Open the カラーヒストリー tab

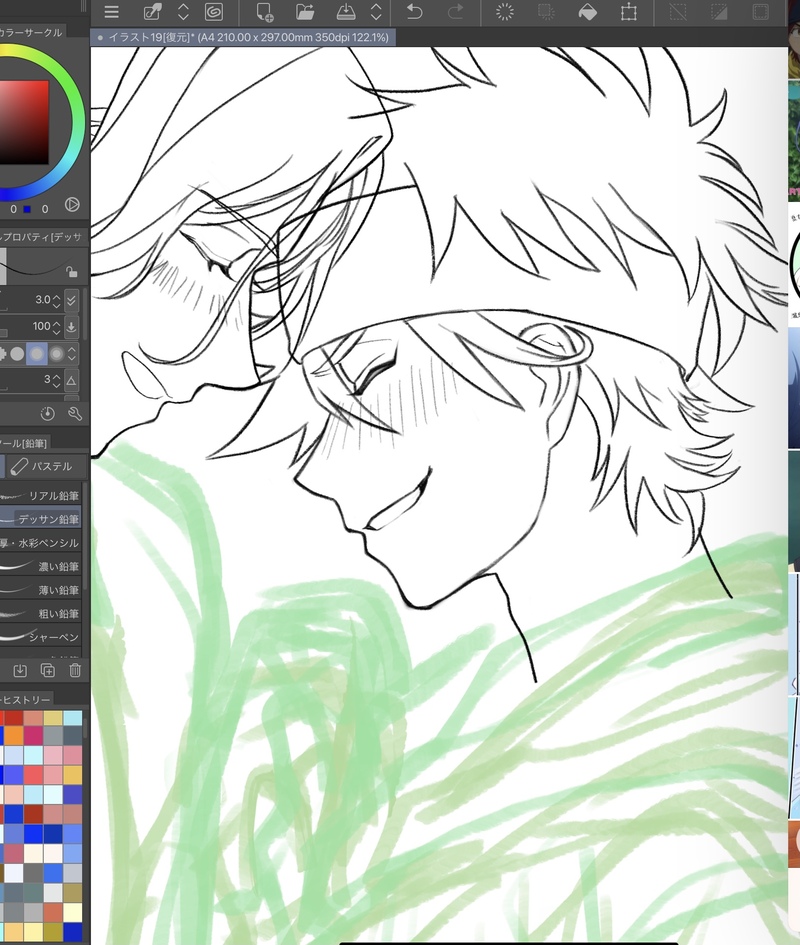click(25, 700)
